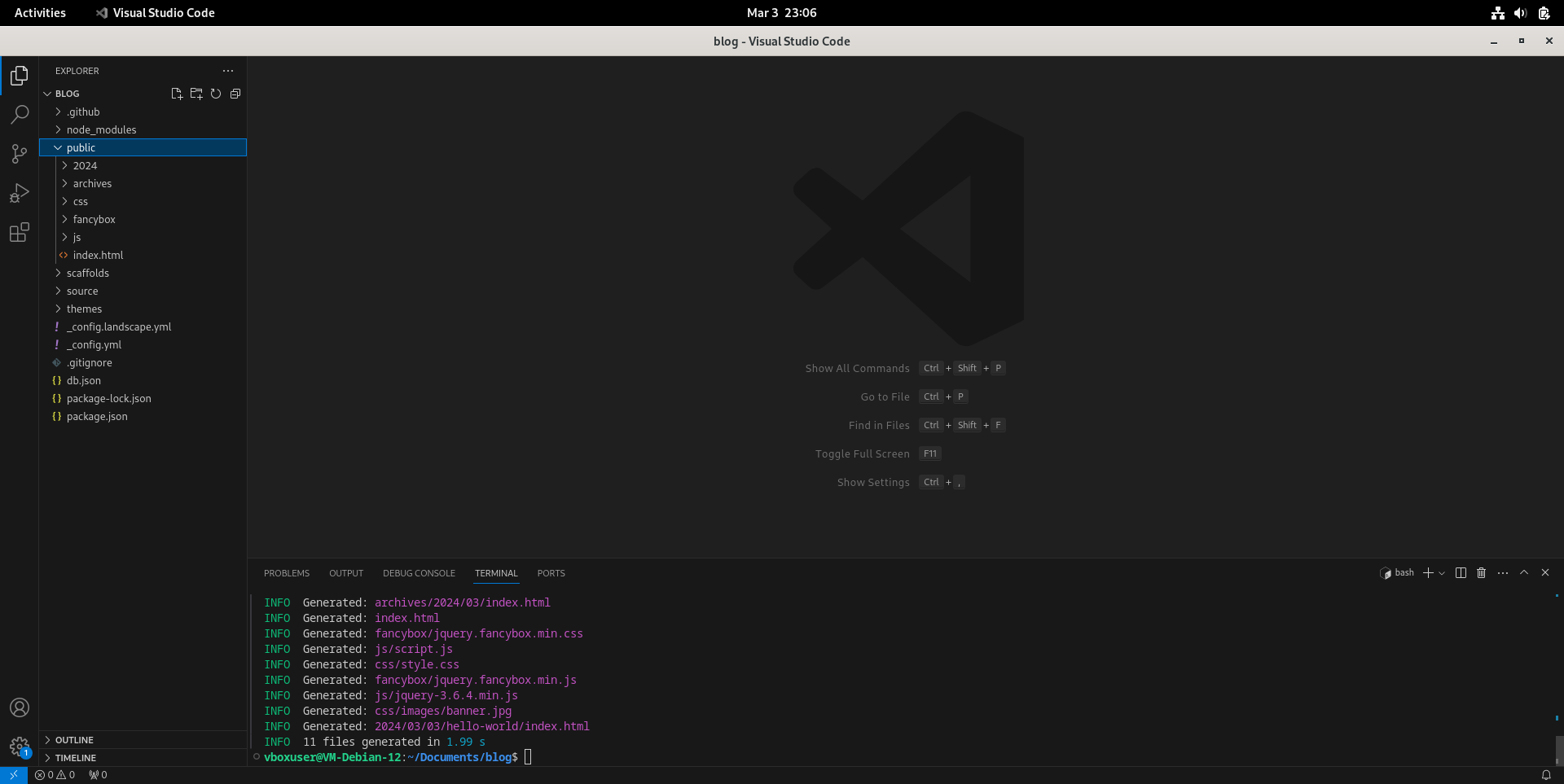
Task: Close the terminal panel
Action: tap(1545, 573)
